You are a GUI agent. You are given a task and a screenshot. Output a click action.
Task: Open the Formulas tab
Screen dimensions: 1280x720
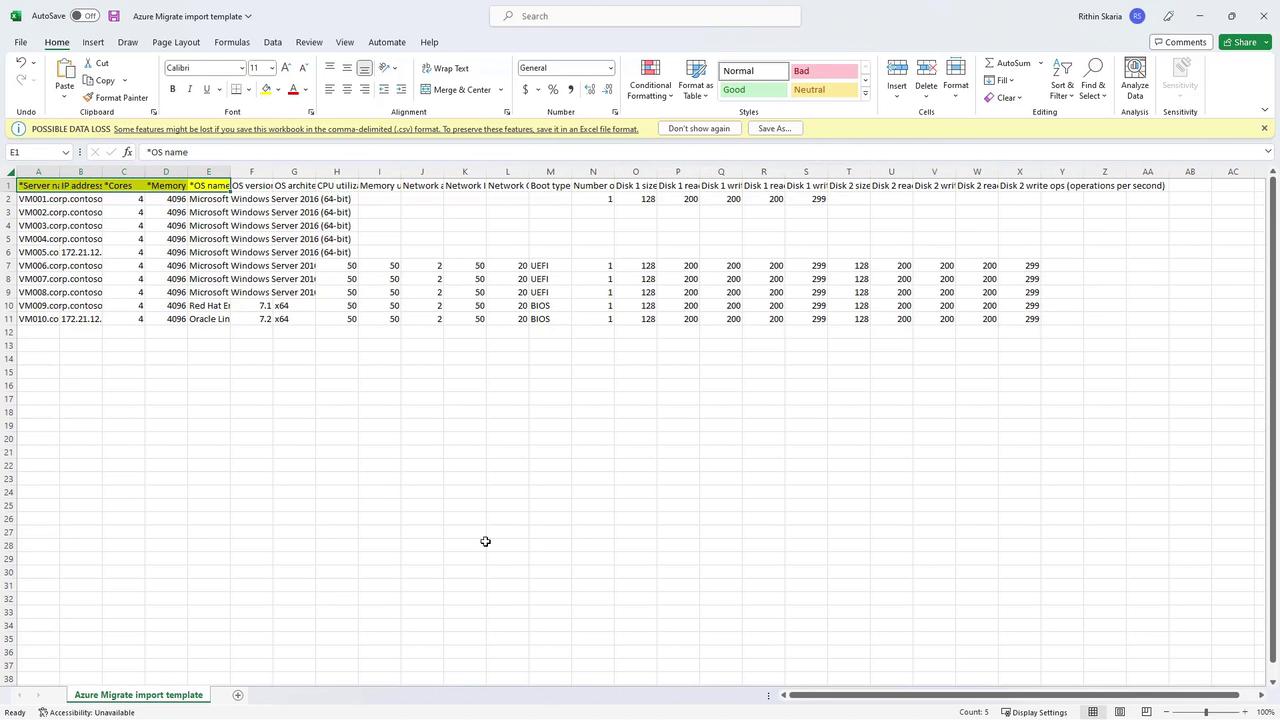pyautogui.click(x=231, y=42)
